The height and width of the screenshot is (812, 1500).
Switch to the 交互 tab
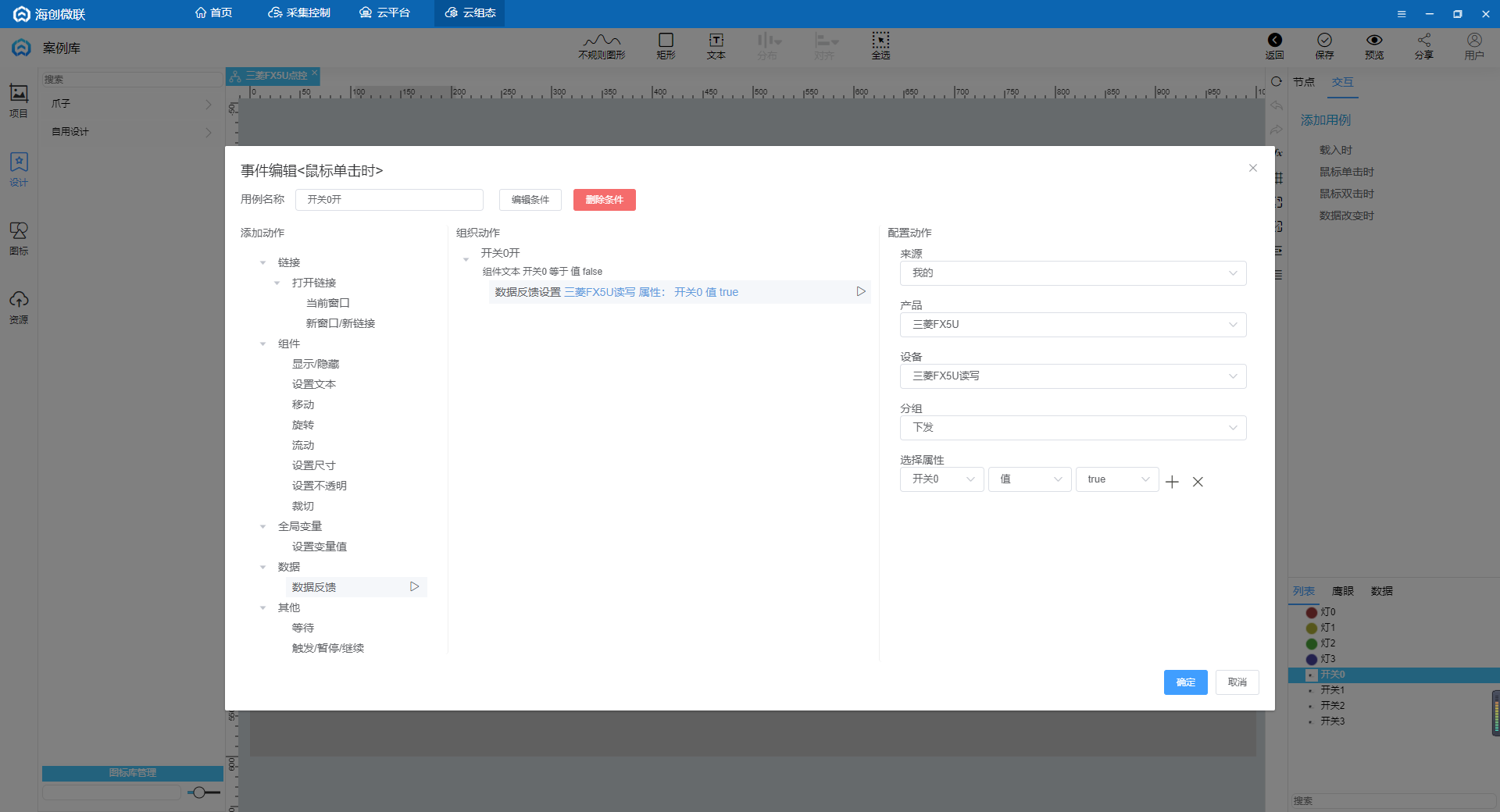pos(1343,82)
